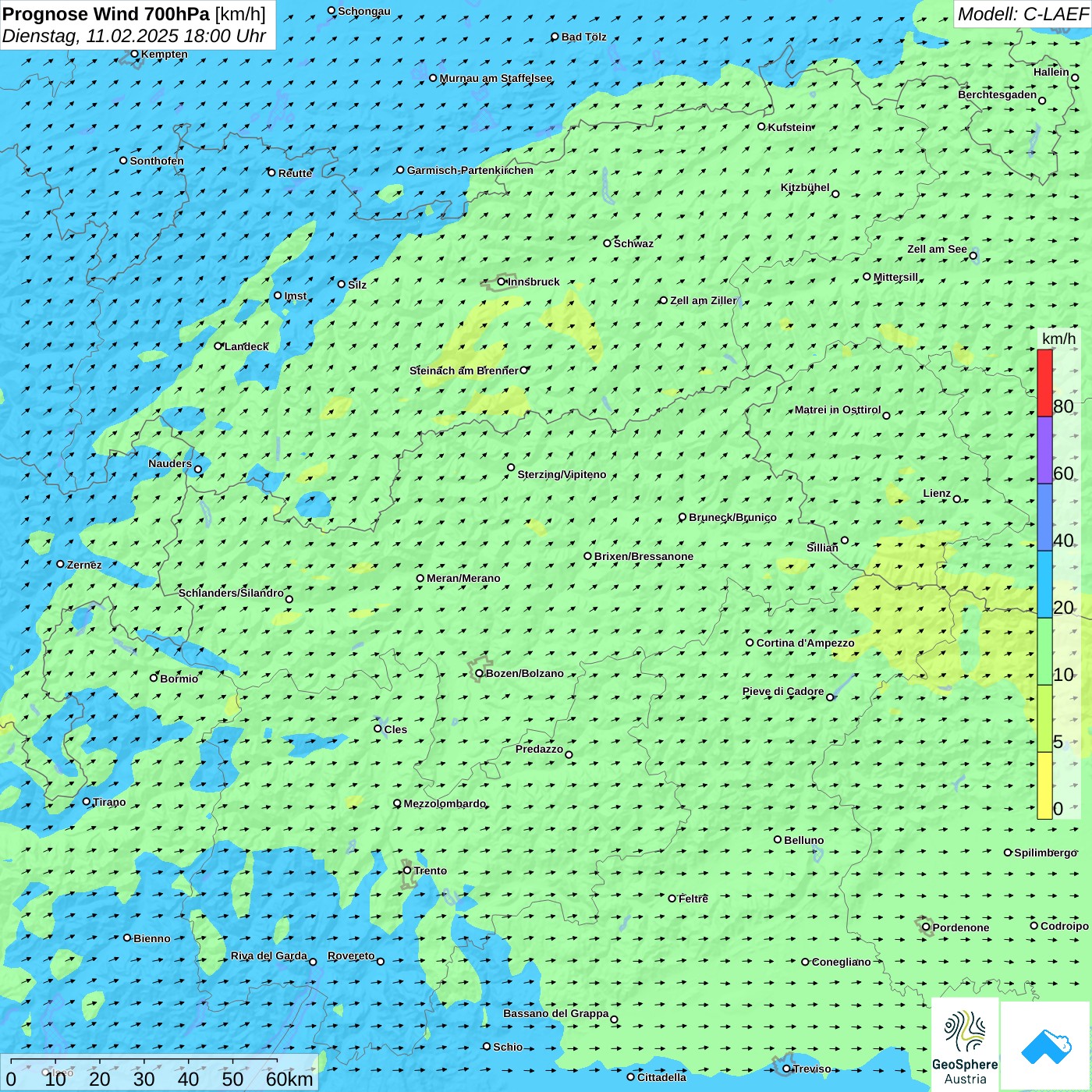The height and width of the screenshot is (1092, 1092).
Task: Click the Lienz city marker circle
Action: 957,499
